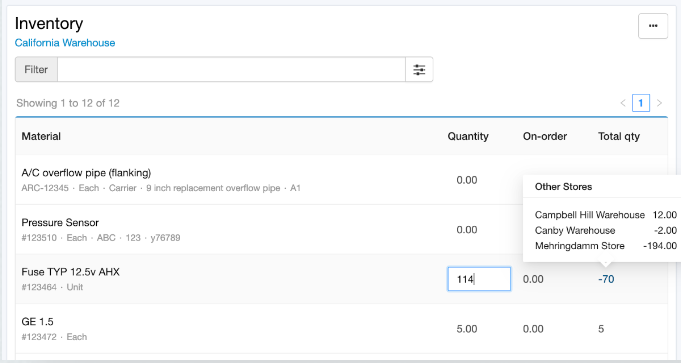Image resolution: width=681 pixels, height=363 pixels.
Task: Click '#123510 · Each · ABC' detail line
Action: [x=101, y=238]
